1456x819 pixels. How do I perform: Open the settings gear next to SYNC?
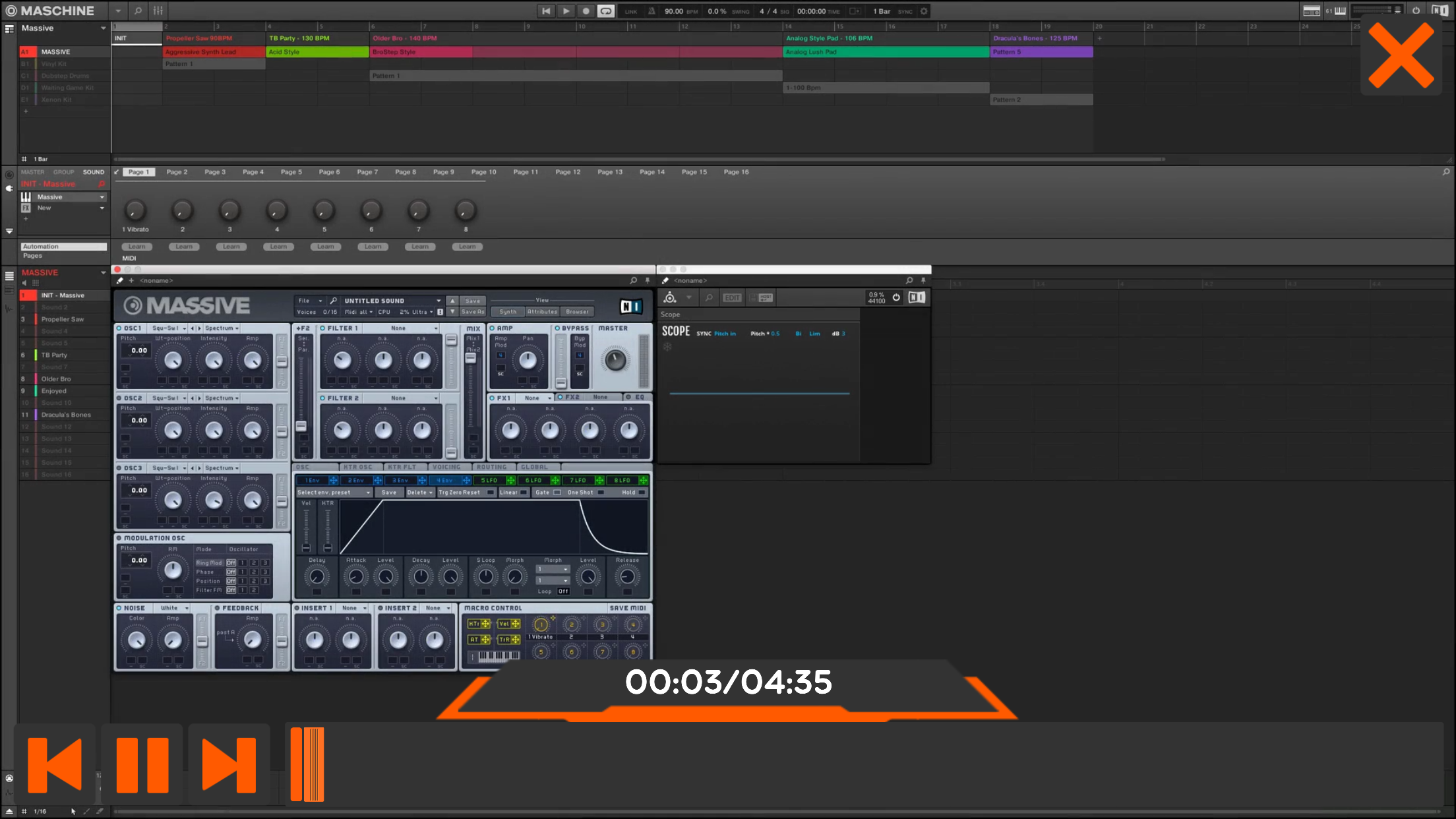click(924, 11)
